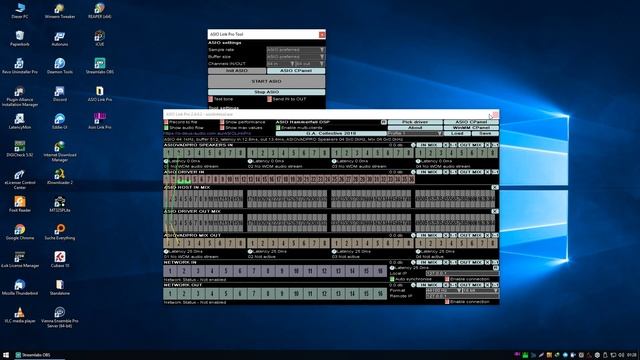Open the eLicenser Control Center icon
Screen dimensions: 640x360
click(x=20, y=179)
